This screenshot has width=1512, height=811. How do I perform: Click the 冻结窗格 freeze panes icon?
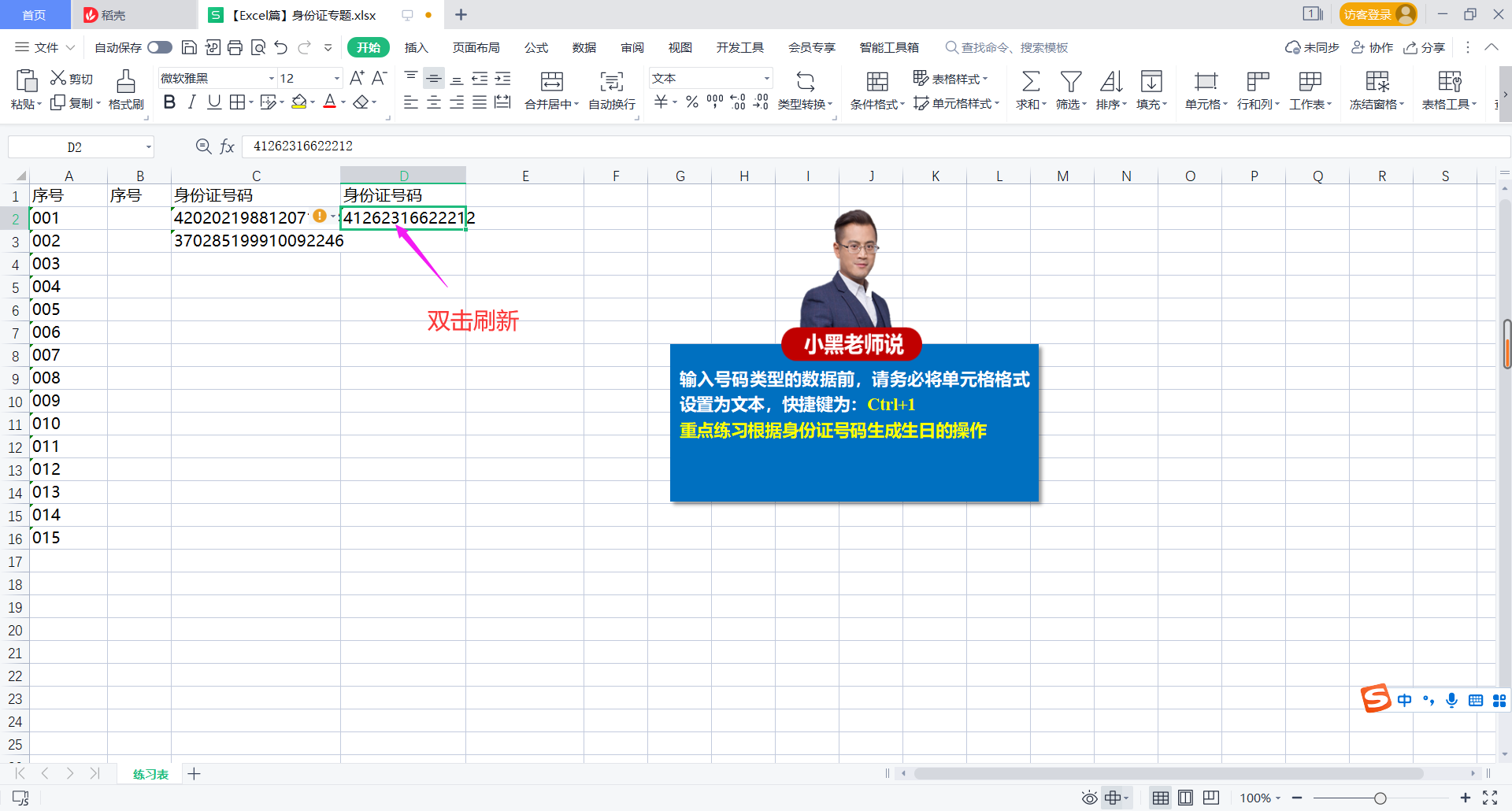[1376, 89]
